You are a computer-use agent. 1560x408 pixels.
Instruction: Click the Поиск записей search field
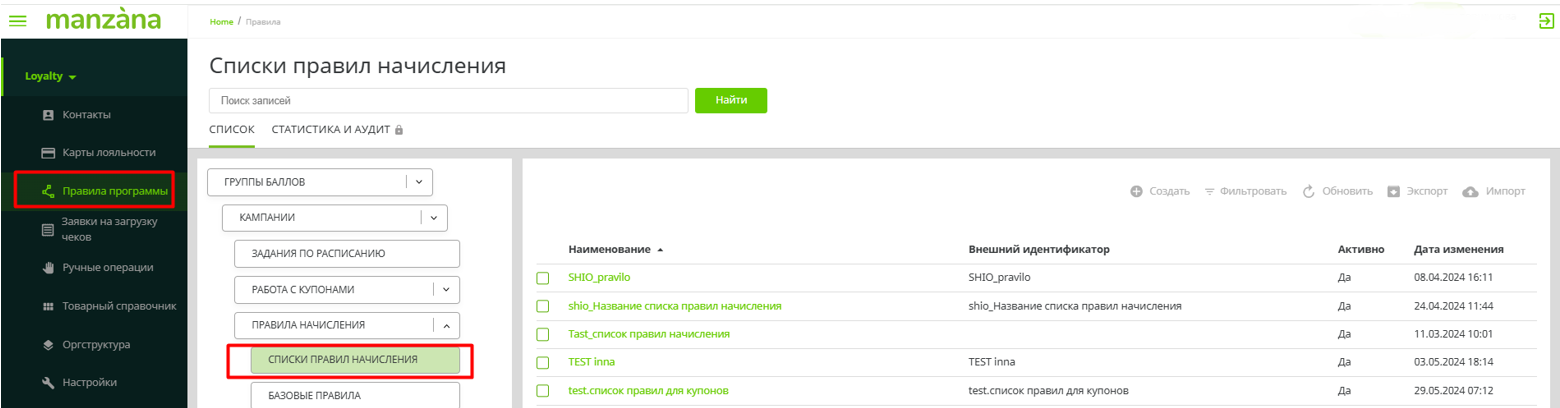(448, 100)
